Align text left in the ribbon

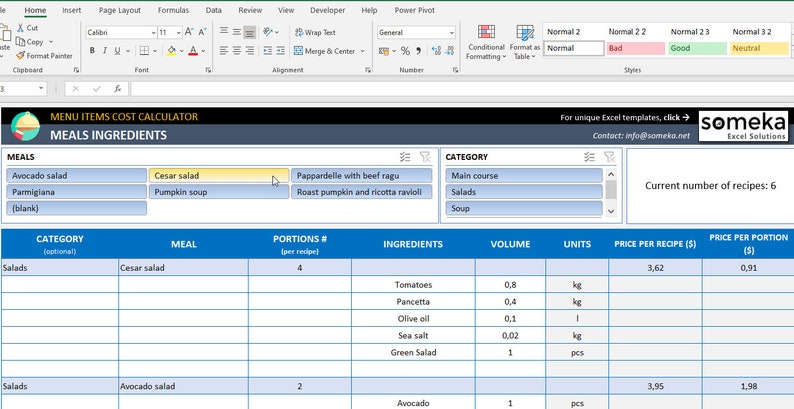click(x=224, y=51)
